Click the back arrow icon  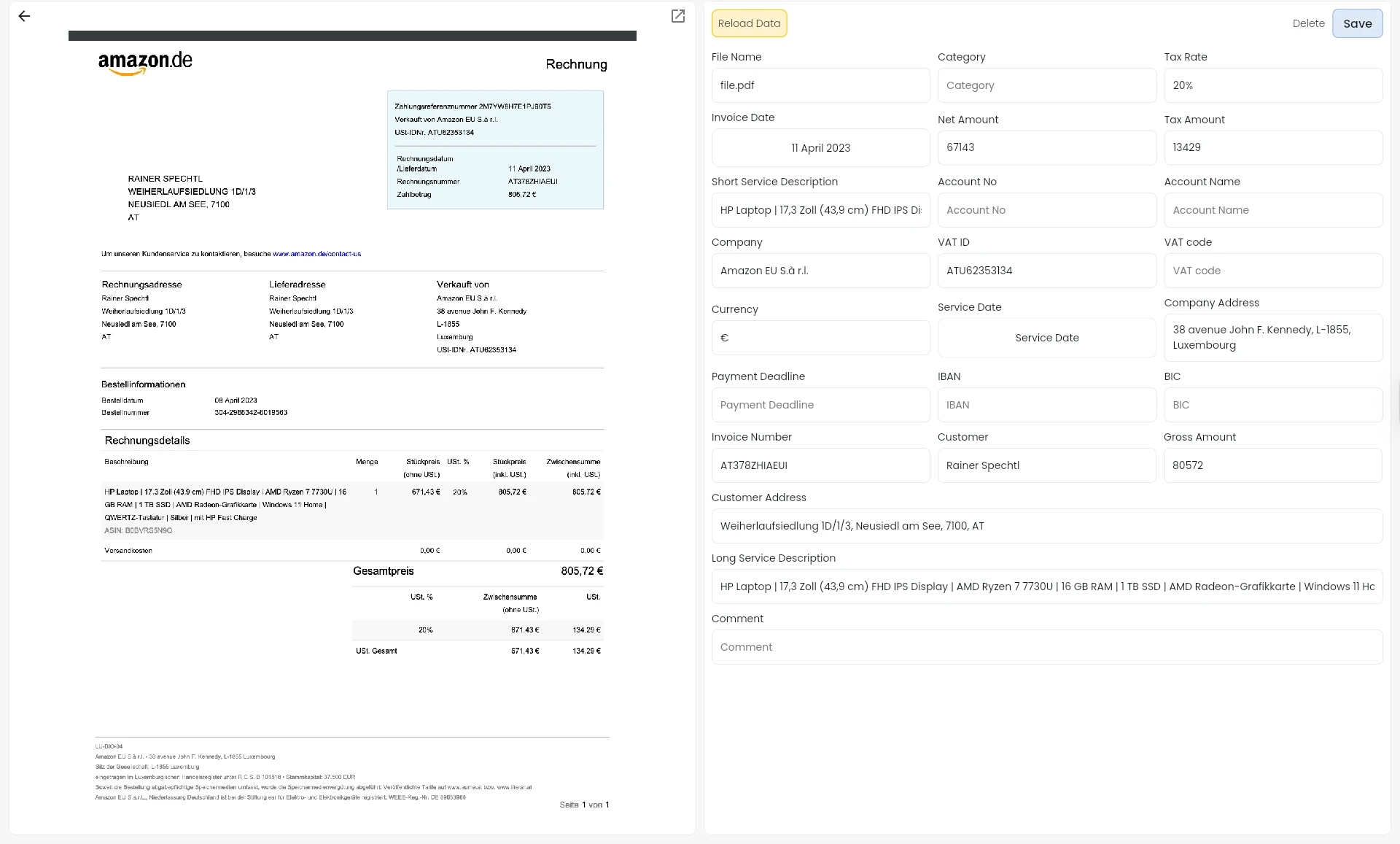pos(24,16)
